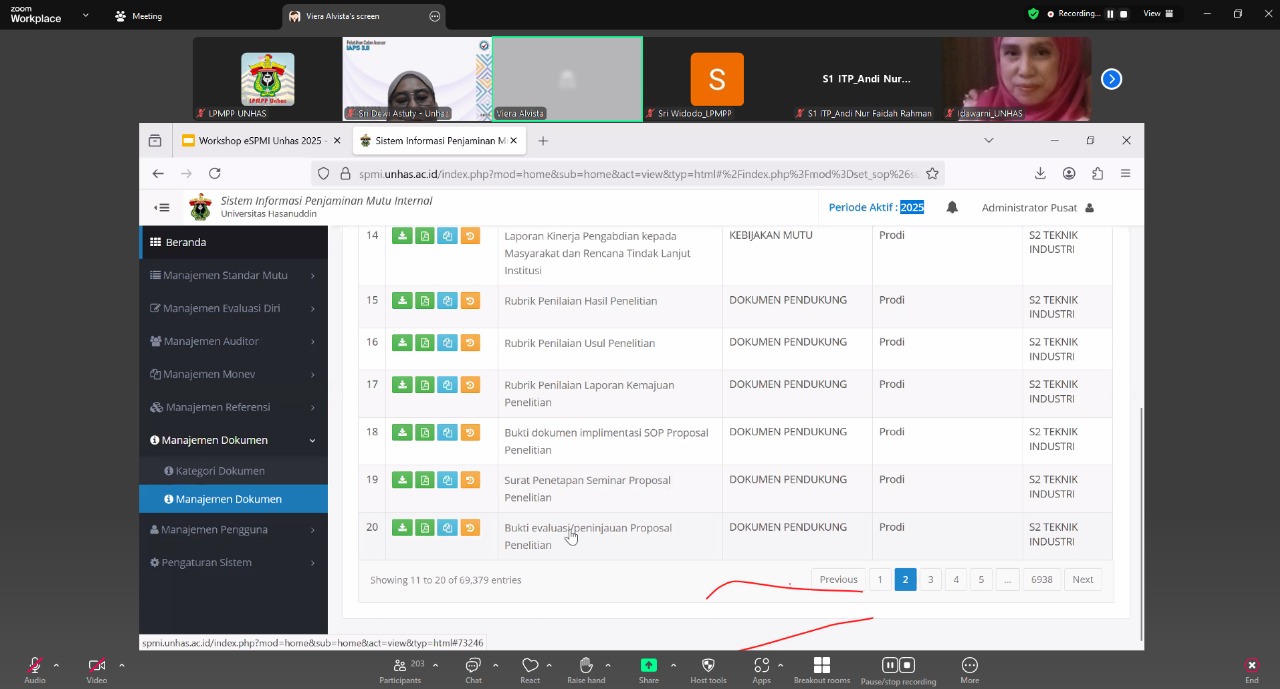1280x689 pixels.
Task: Open the Administrator Pusat user dropdown
Action: (1037, 208)
